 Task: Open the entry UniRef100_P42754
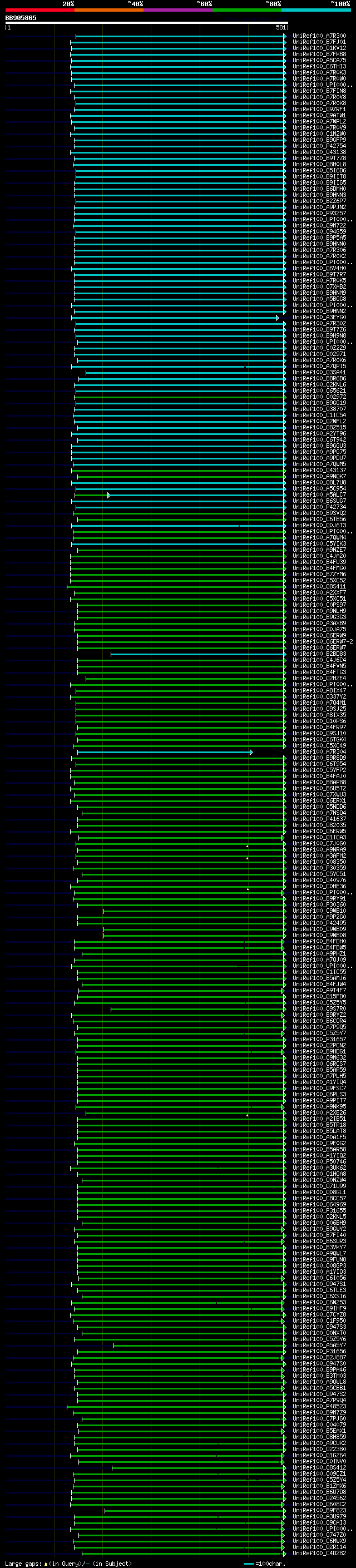pos(319,146)
